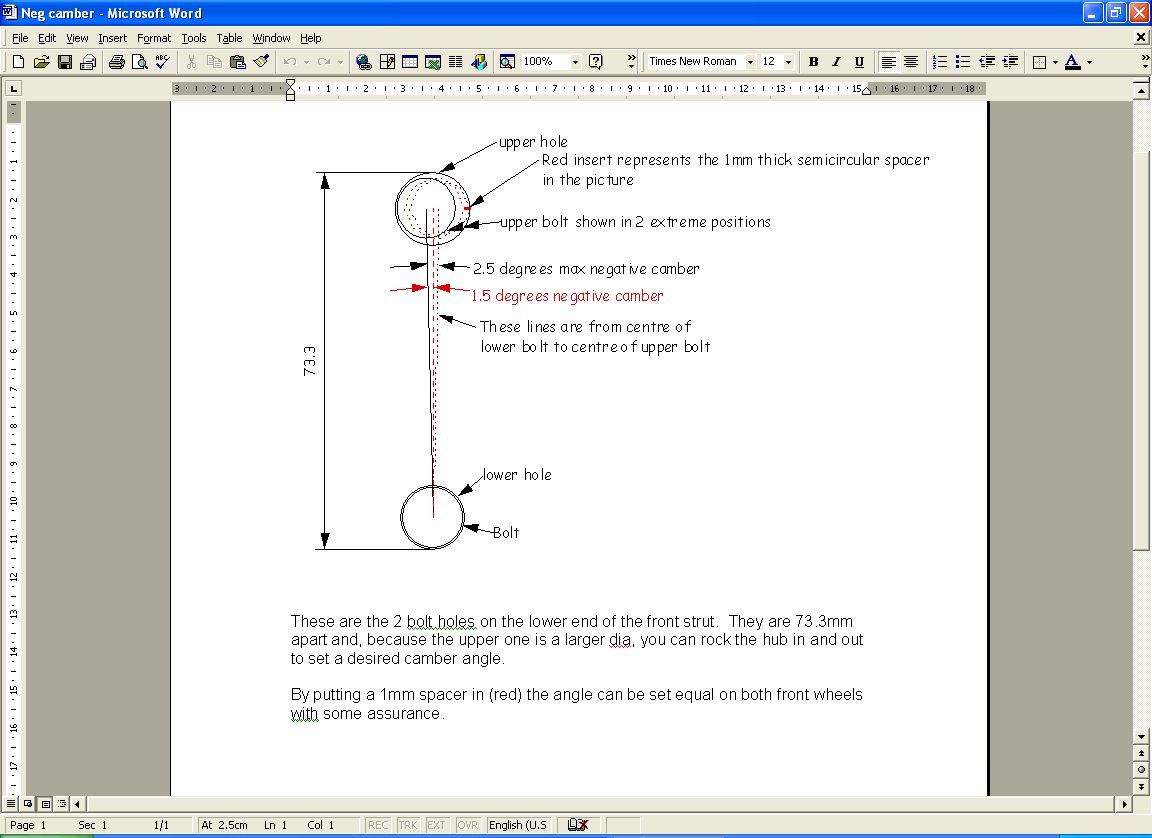Screen dimensions: 1152x838
Task: Open Microsoft Word Help icon
Action: (596, 62)
